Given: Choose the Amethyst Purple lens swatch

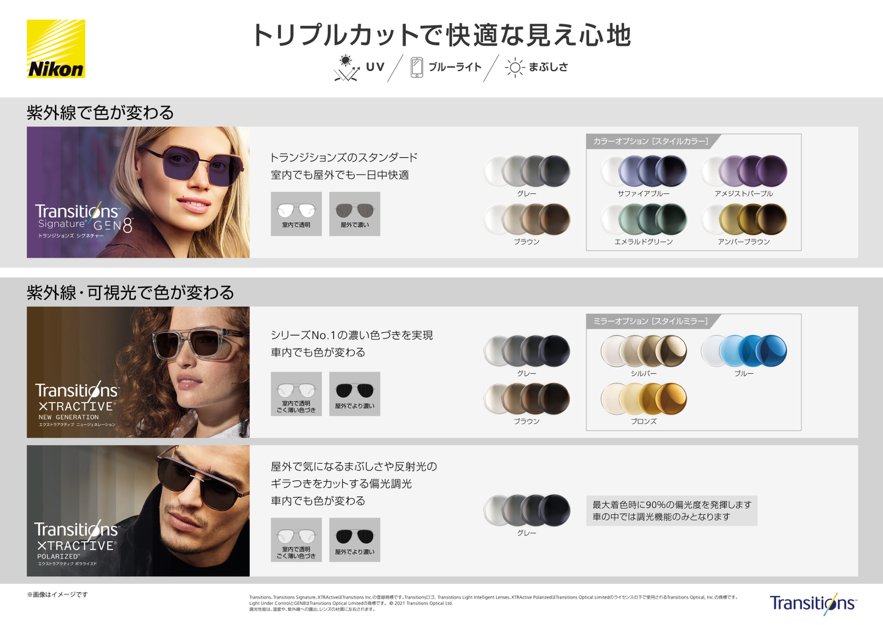Looking at the screenshot, I should pos(744,176).
